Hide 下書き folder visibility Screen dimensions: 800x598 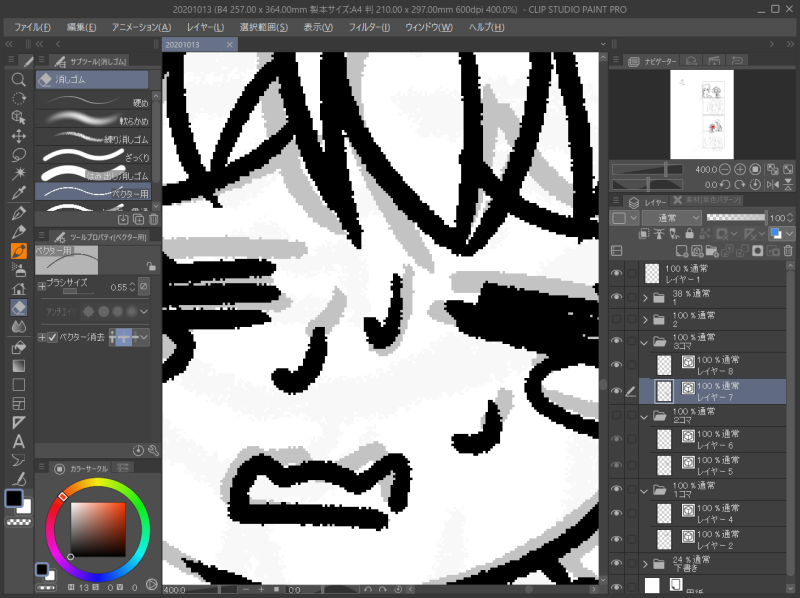point(616,563)
